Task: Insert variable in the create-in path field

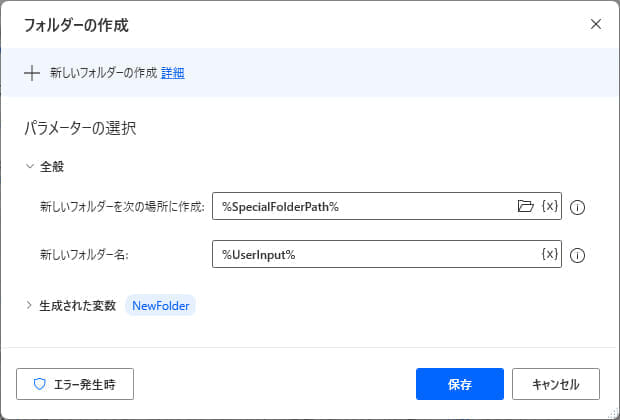Action: (550, 206)
